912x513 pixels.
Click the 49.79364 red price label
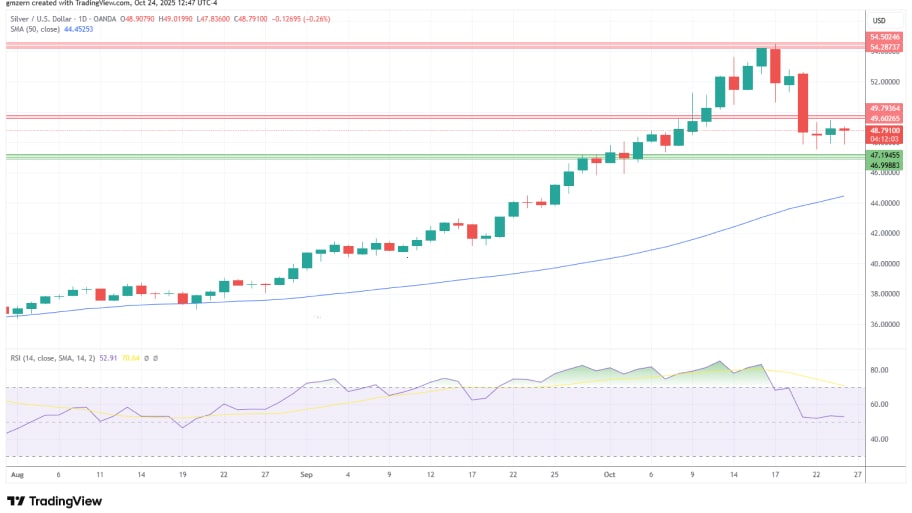pyautogui.click(x=886, y=108)
